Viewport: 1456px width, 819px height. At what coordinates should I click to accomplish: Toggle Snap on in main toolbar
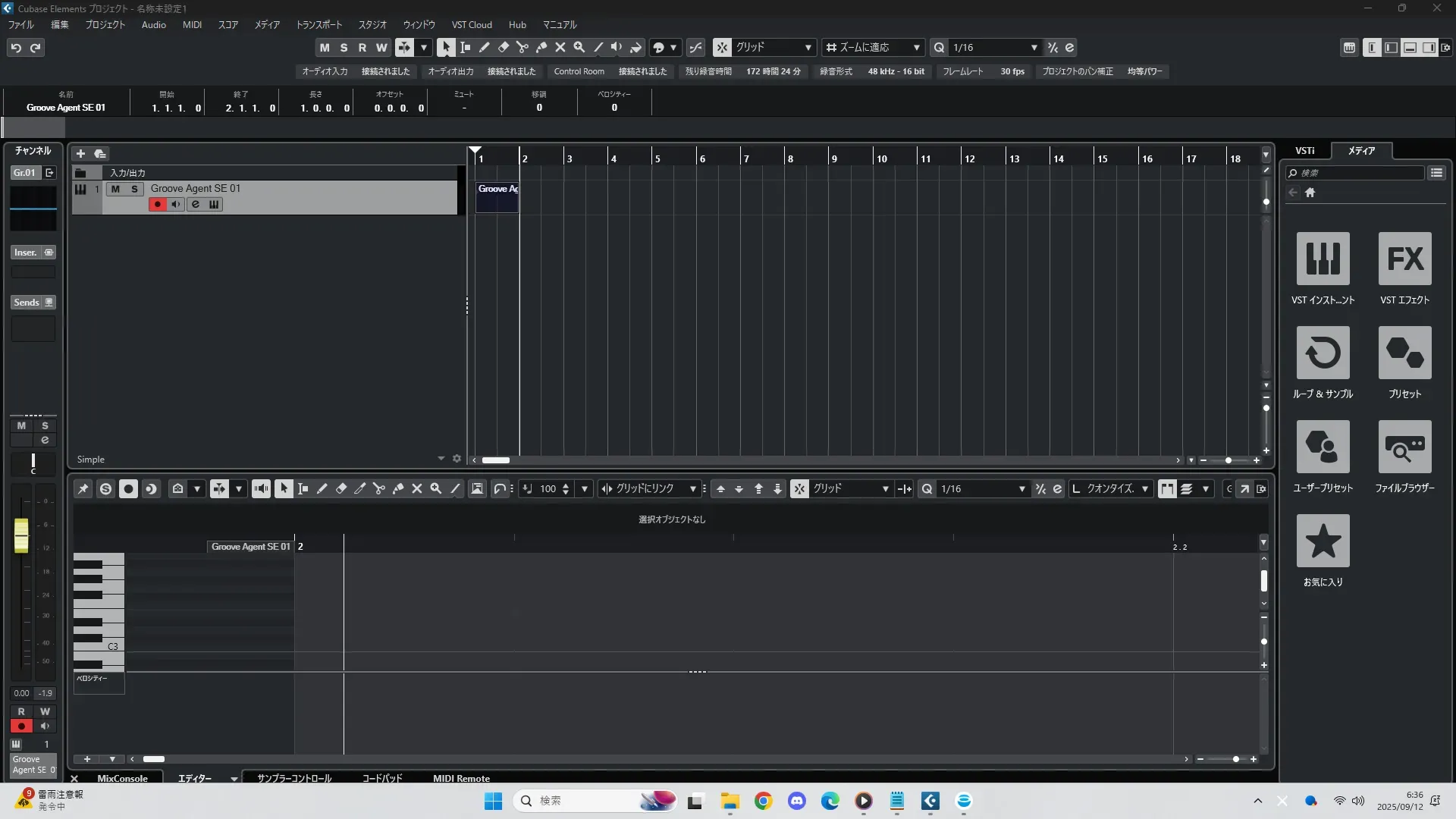[722, 47]
